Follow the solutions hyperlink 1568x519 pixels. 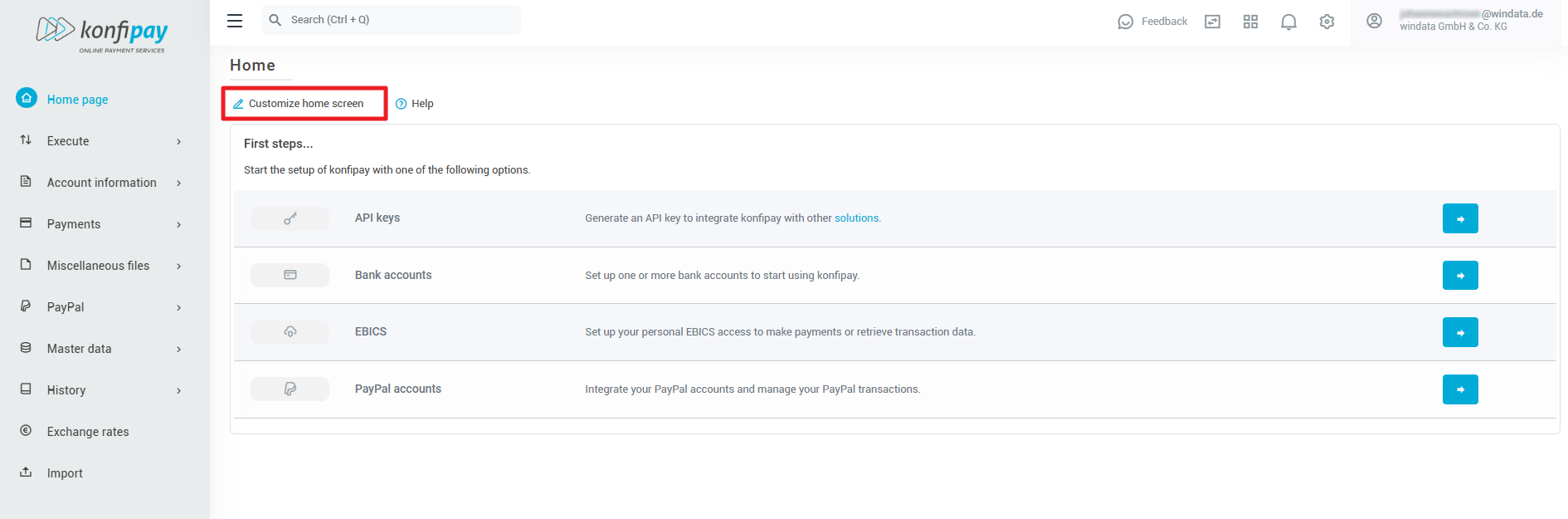pyautogui.click(x=856, y=218)
